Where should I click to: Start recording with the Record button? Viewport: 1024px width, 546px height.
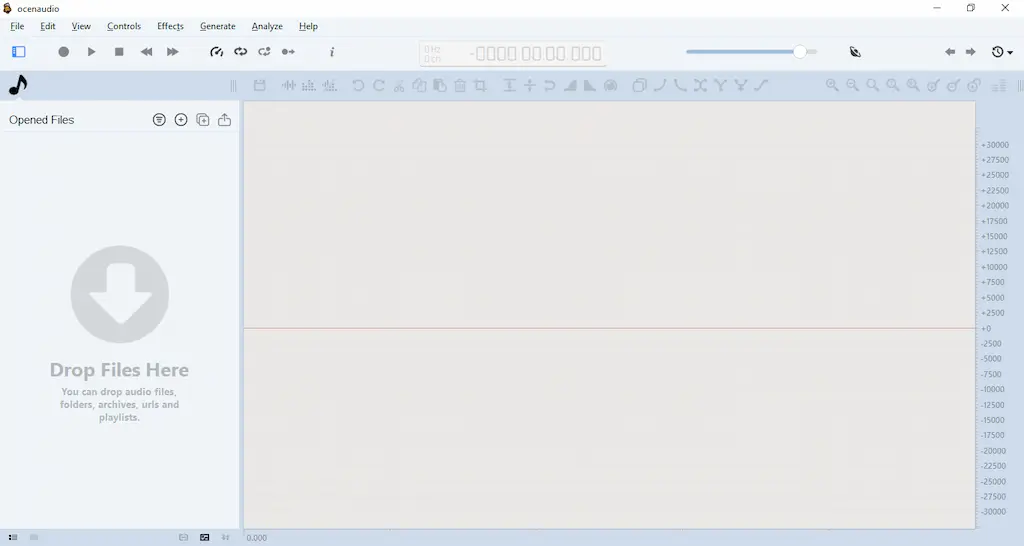click(63, 52)
